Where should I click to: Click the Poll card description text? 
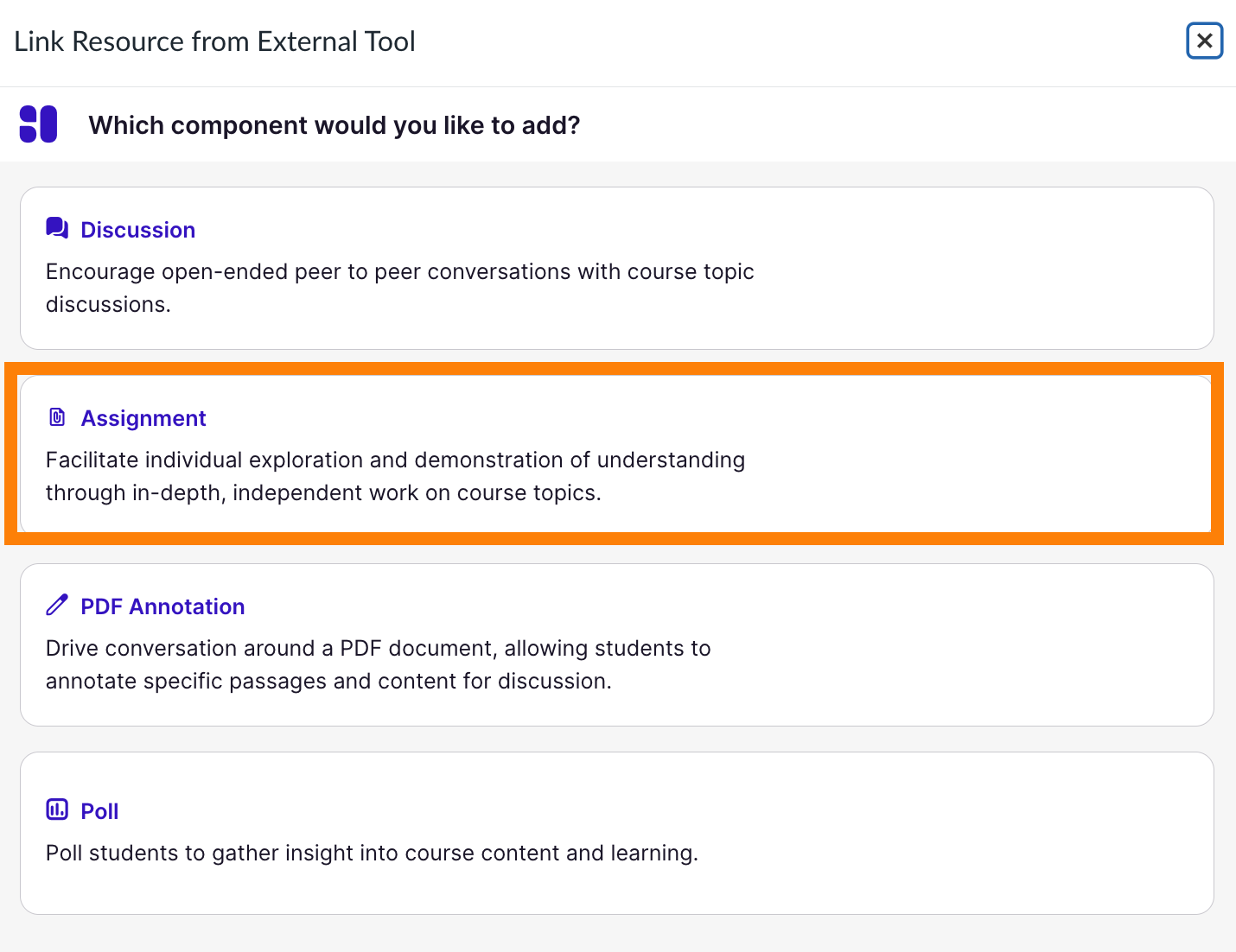[x=372, y=853]
